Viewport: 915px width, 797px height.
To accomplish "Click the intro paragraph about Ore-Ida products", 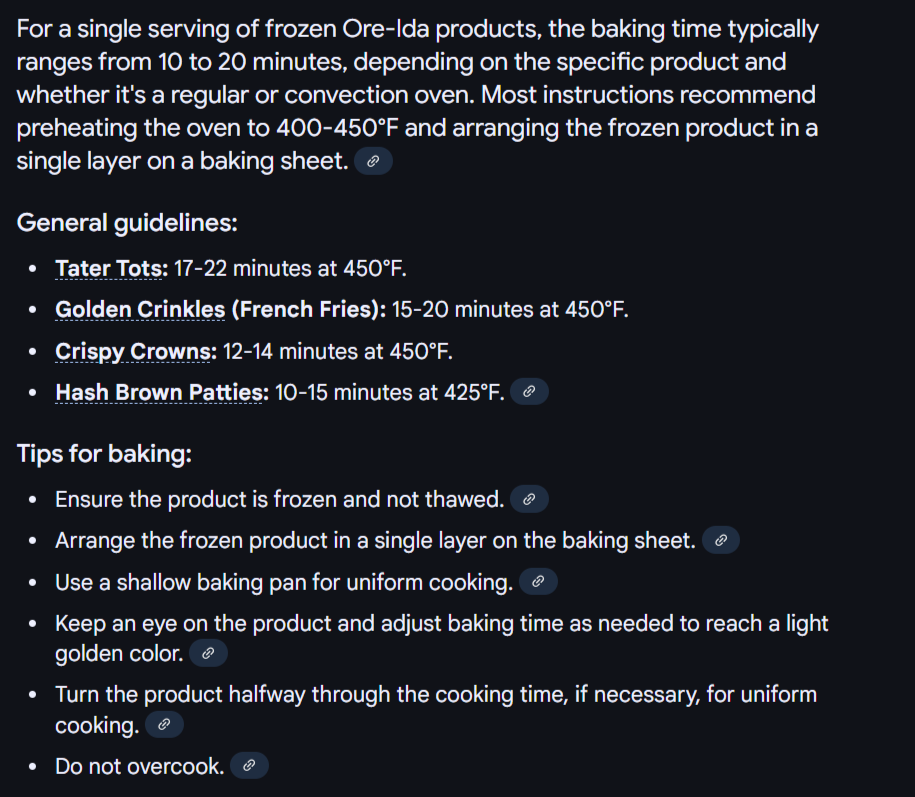I will tap(417, 95).
